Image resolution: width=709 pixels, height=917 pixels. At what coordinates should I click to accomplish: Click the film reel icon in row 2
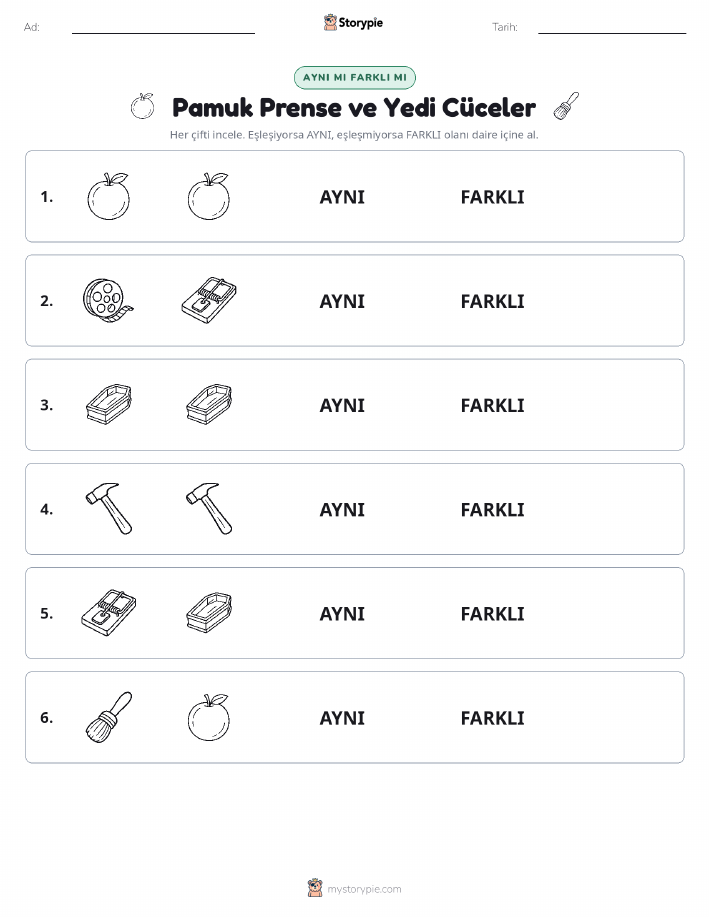tap(108, 301)
